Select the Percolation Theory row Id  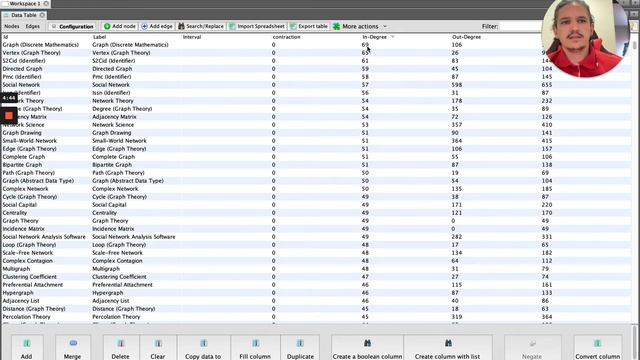(27, 317)
